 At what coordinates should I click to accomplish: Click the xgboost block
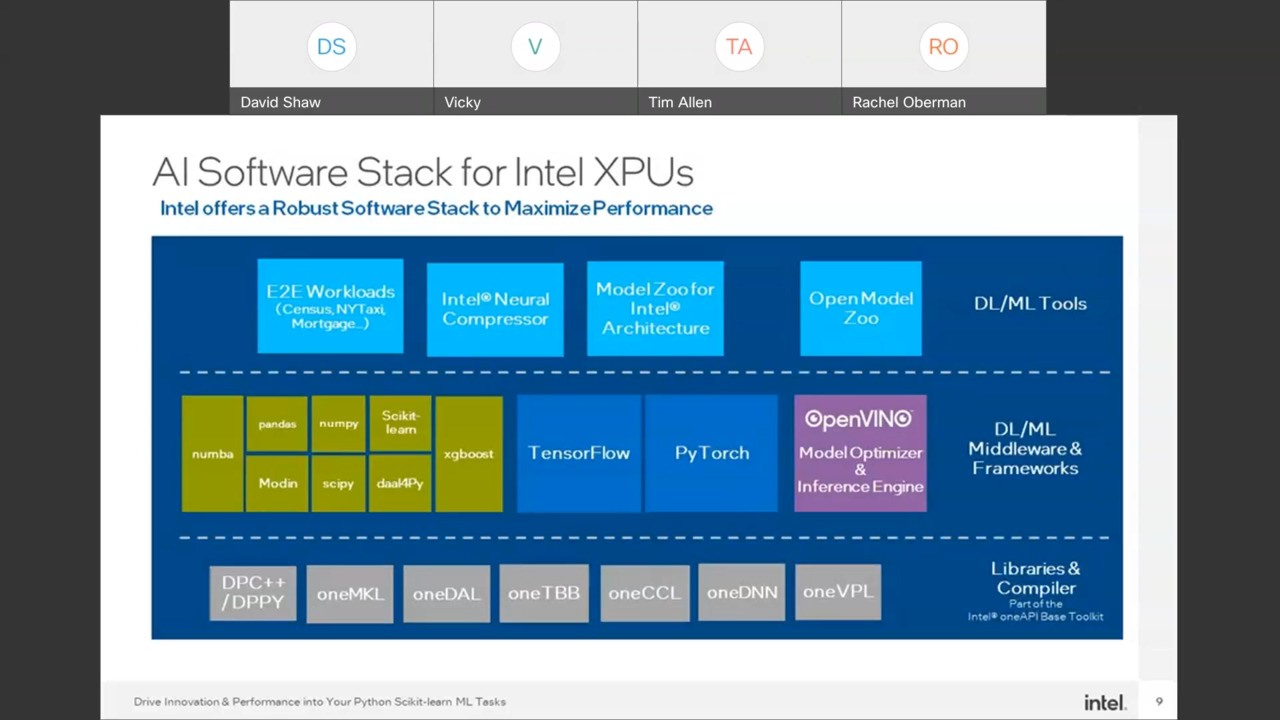[469, 454]
